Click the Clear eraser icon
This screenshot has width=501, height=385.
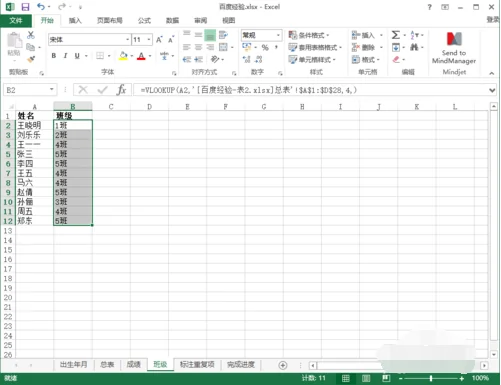[x=396, y=59]
